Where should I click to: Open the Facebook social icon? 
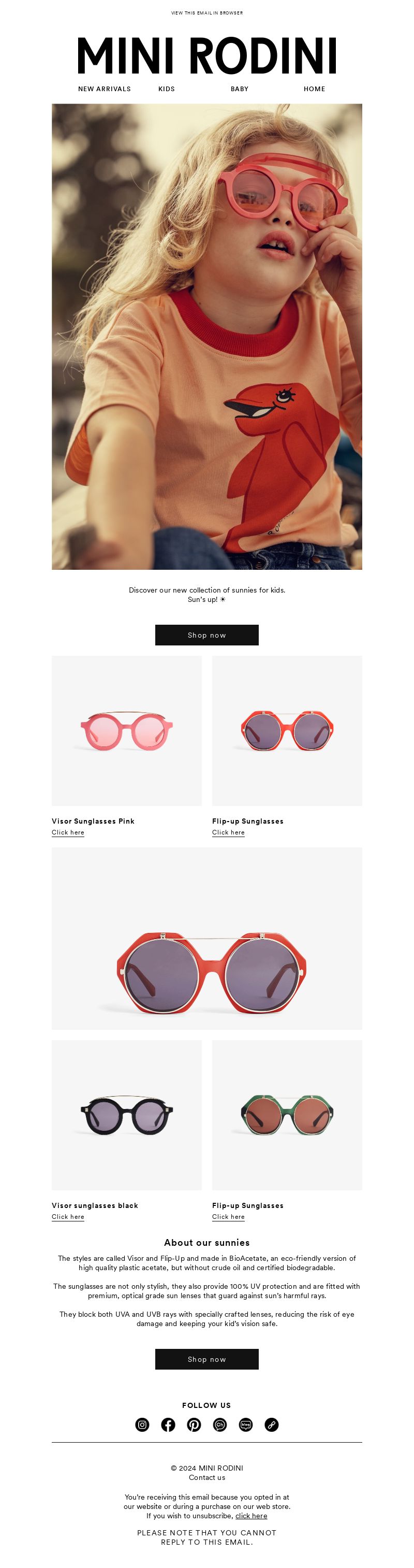pyautogui.click(x=168, y=1425)
